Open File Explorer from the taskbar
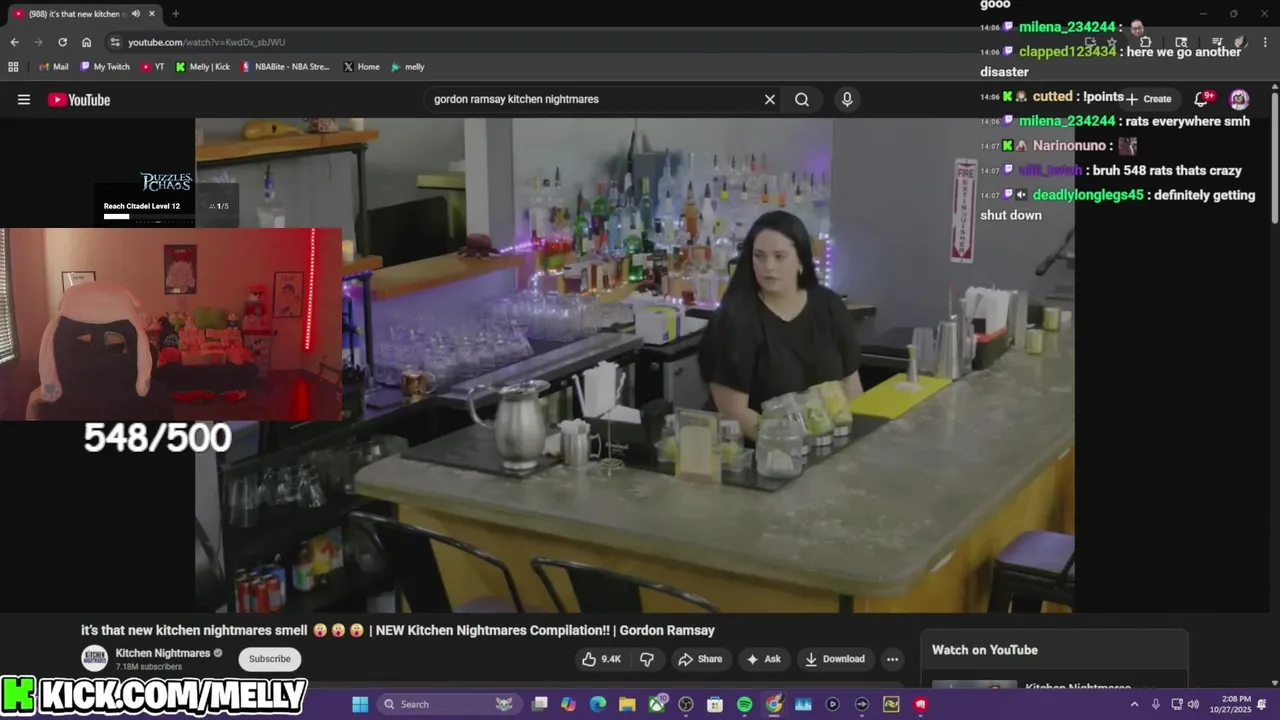 (x=627, y=704)
